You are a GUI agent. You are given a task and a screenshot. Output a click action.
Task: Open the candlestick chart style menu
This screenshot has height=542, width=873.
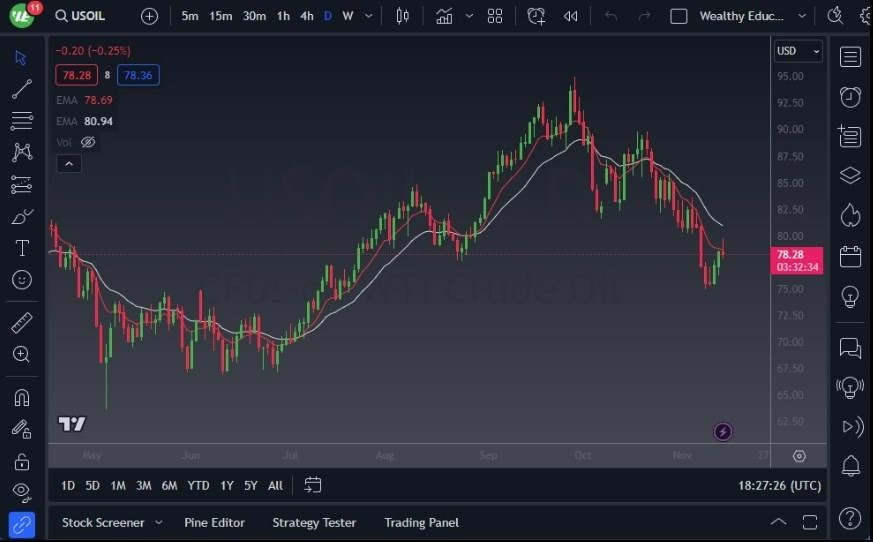click(403, 16)
